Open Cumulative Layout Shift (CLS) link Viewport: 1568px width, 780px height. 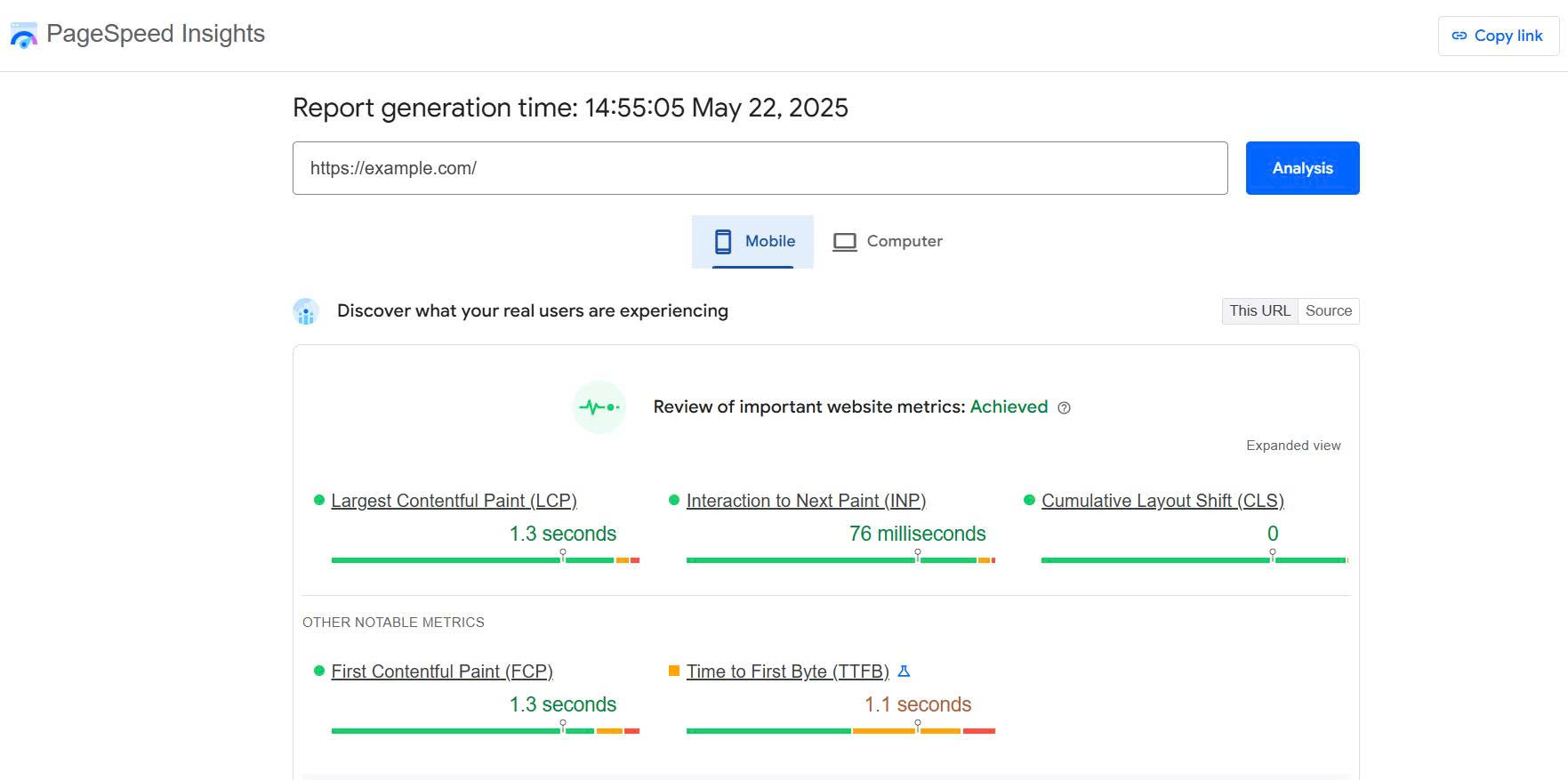tap(1162, 501)
